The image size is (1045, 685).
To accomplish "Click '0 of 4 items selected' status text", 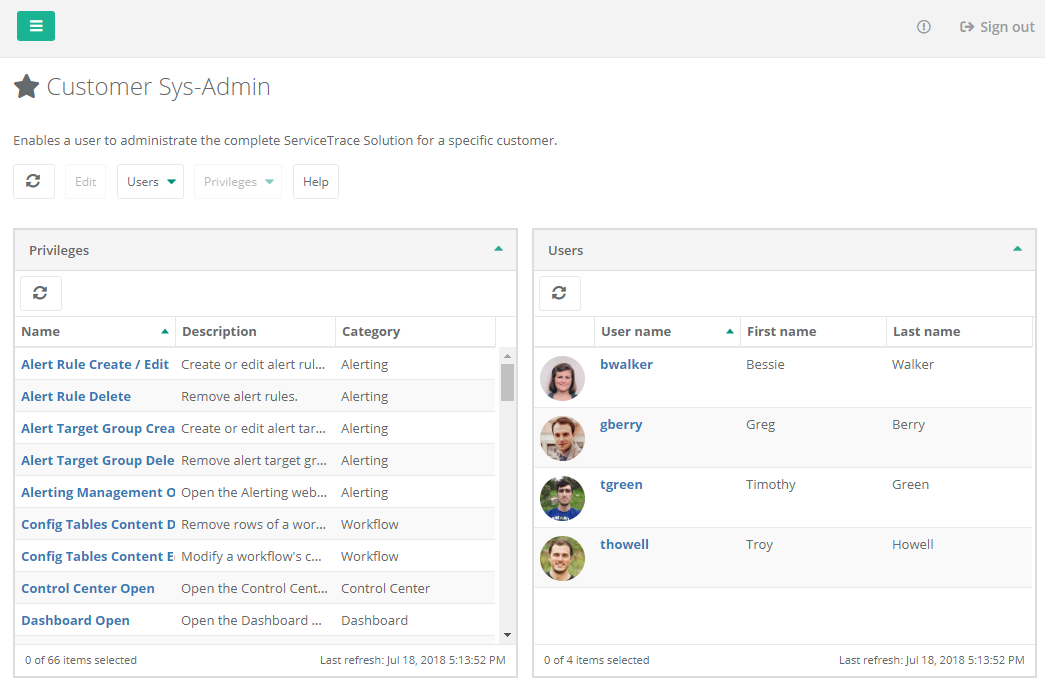I will (596, 660).
